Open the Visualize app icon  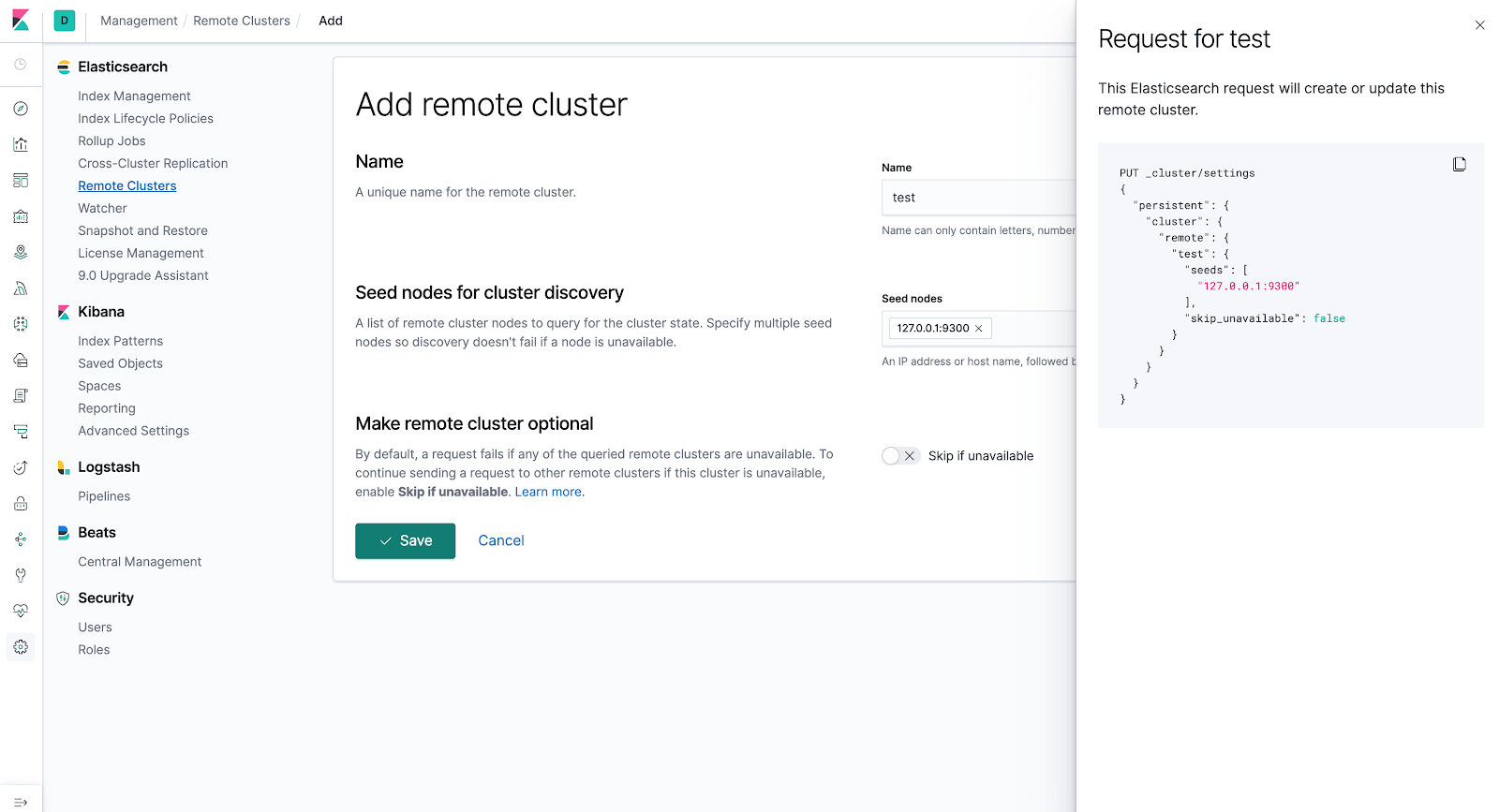tap(21, 144)
